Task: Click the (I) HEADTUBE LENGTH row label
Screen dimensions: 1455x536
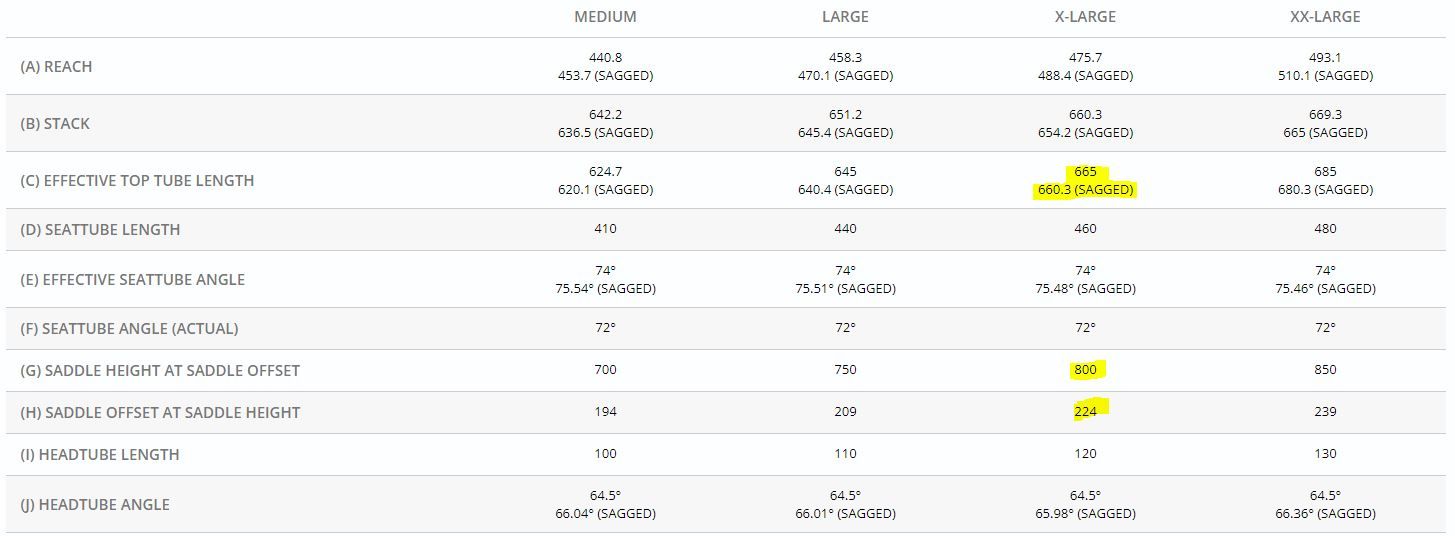Action: 100,455
